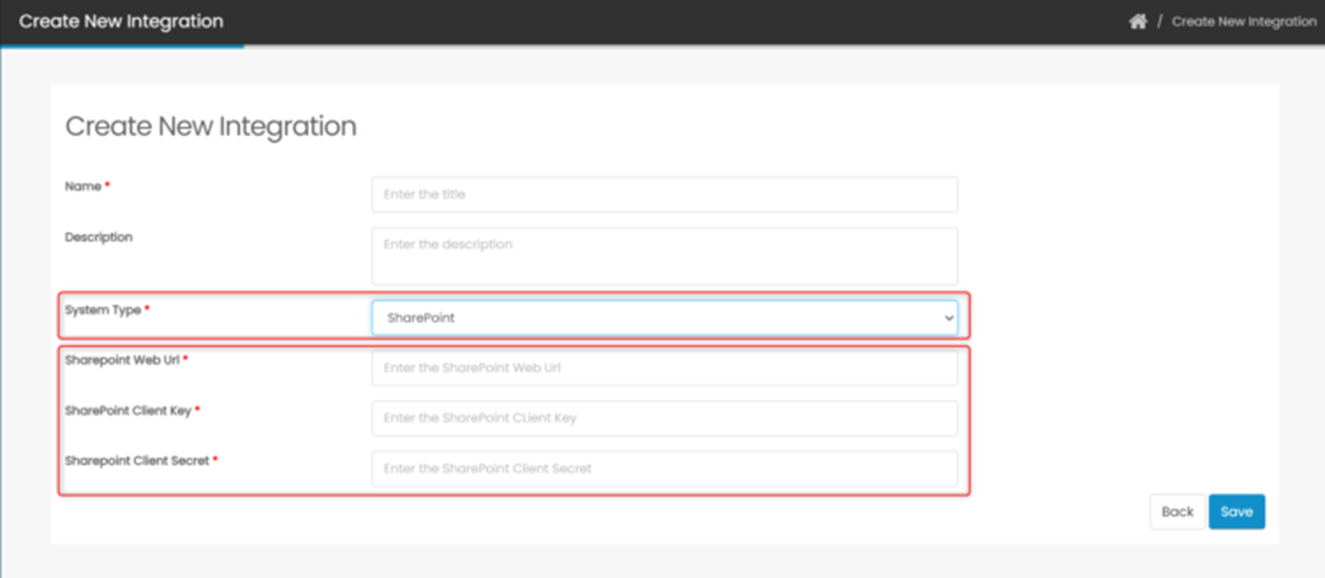This screenshot has width=1325, height=578.
Task: Click the SharePoint Client Key label
Action: [x=128, y=411]
